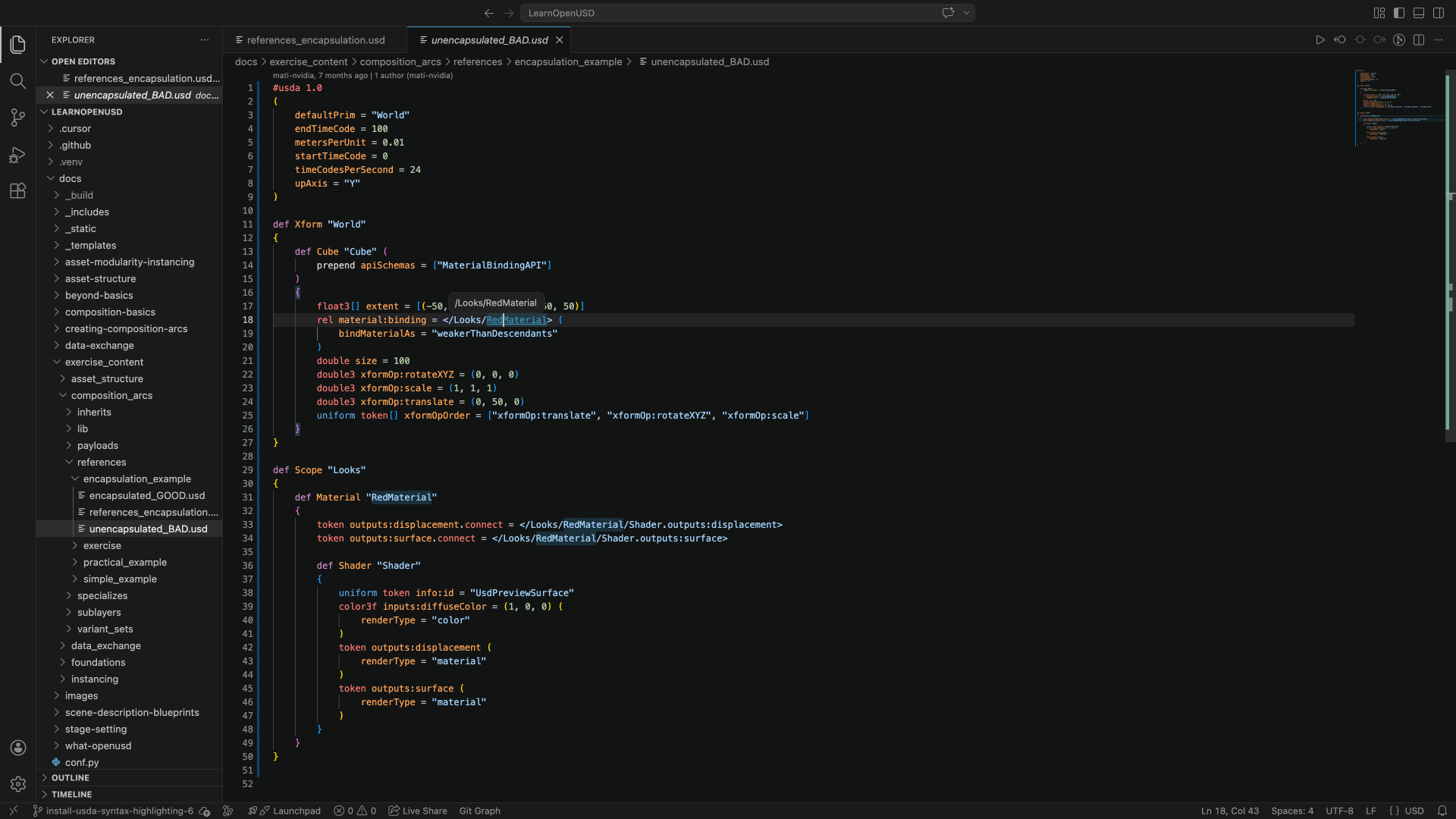Click breadcrumb item exercise_content

pyautogui.click(x=309, y=62)
